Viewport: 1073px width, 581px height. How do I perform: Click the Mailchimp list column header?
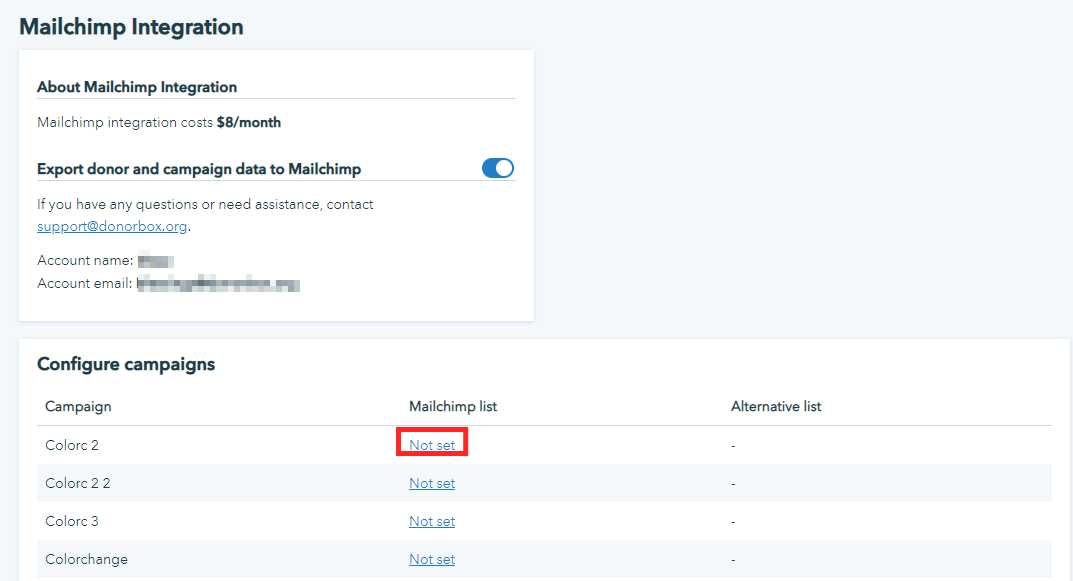pyautogui.click(x=453, y=406)
